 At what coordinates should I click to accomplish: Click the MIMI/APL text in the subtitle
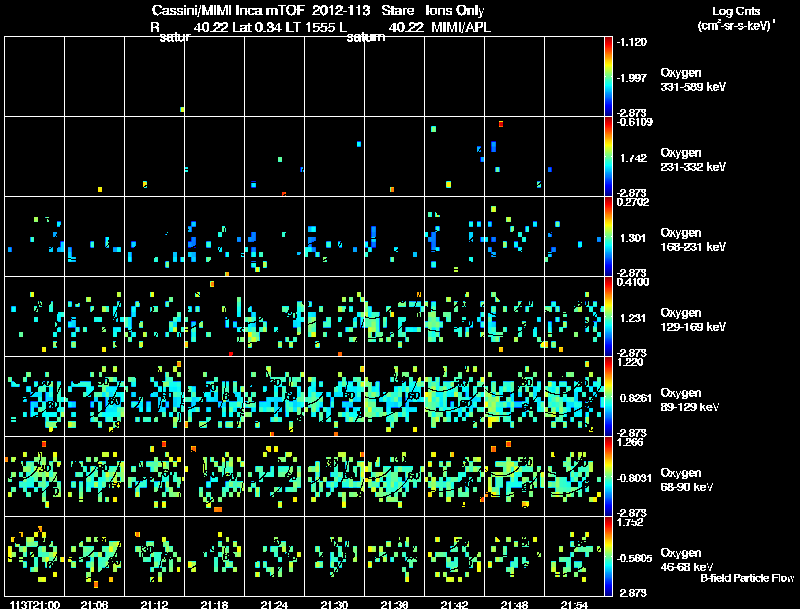pyautogui.click(x=461, y=27)
